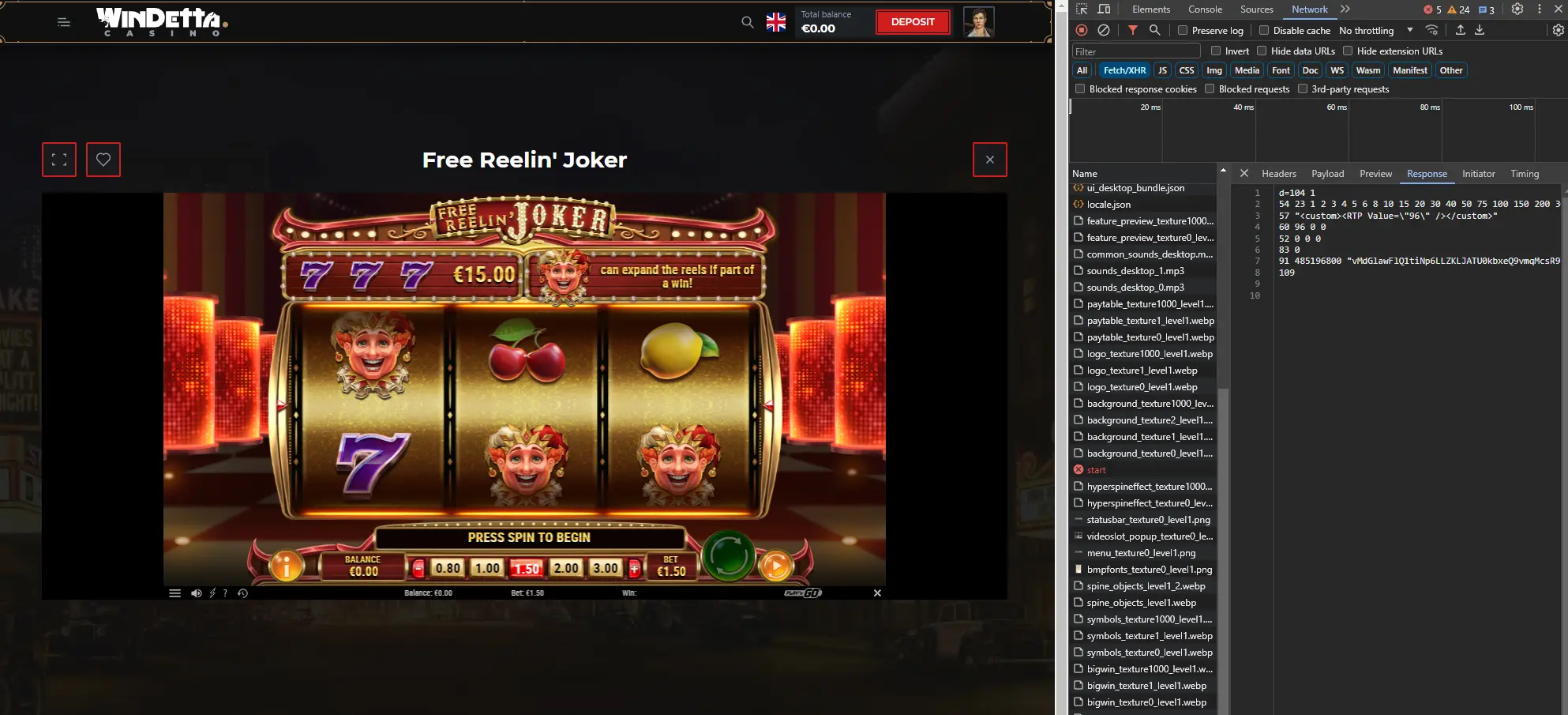Open game help question mark
1568x715 pixels.
(x=225, y=593)
